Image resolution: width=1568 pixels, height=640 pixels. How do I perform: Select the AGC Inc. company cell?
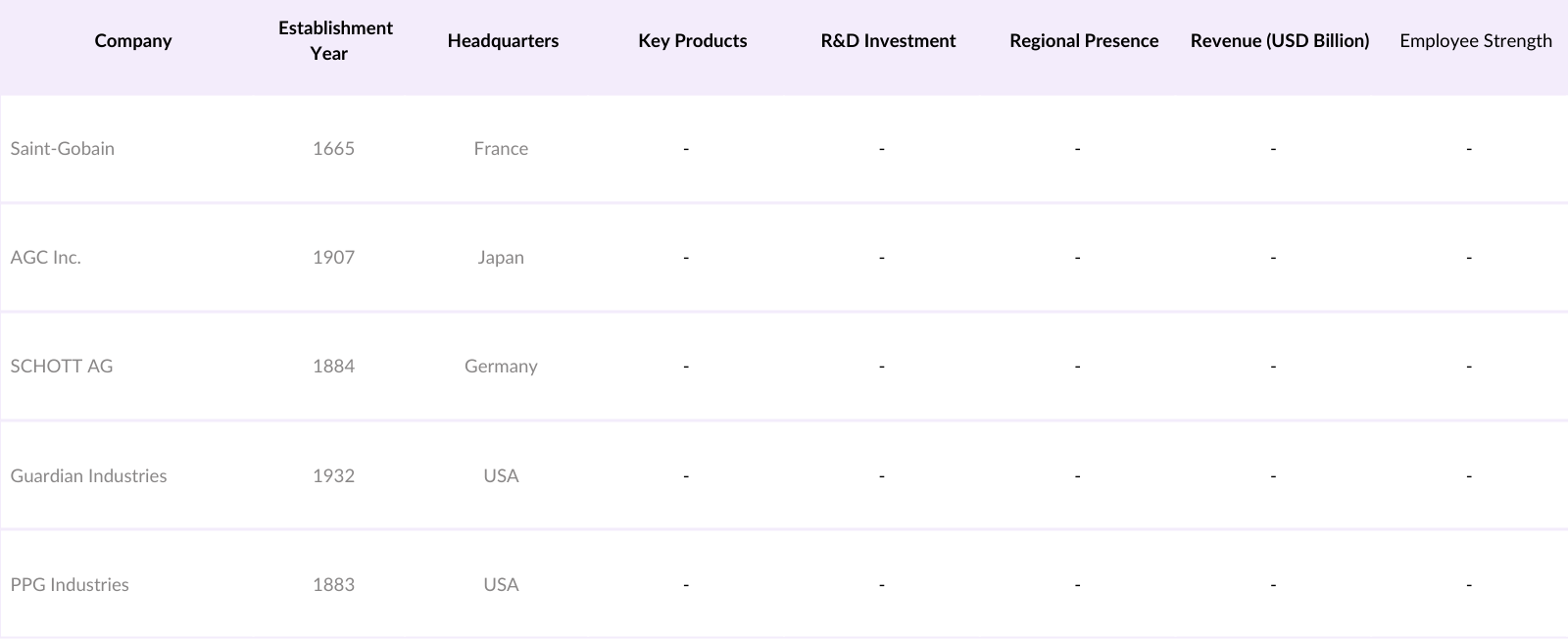point(46,258)
